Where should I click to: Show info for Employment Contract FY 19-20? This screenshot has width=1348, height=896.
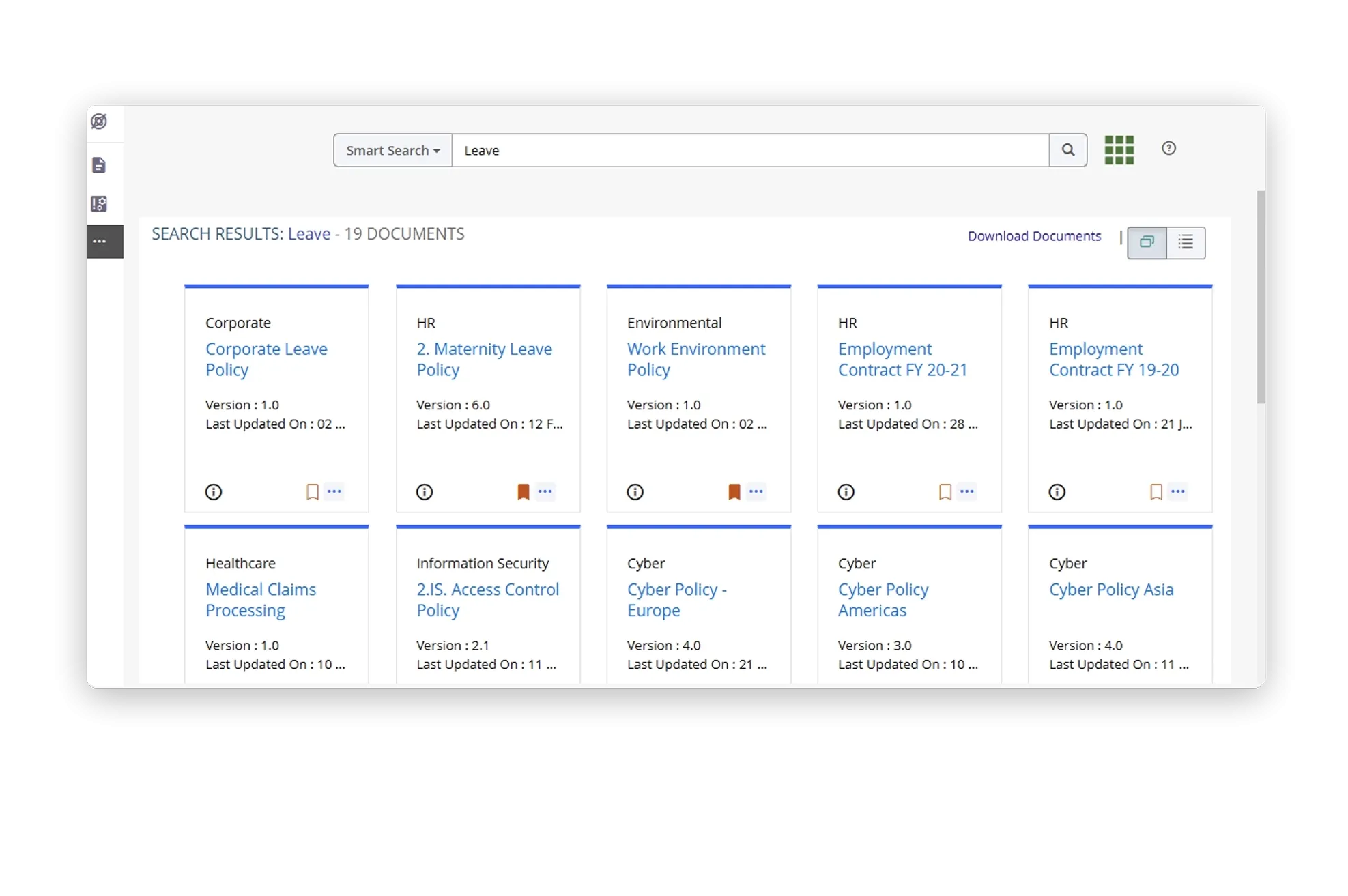(1057, 492)
